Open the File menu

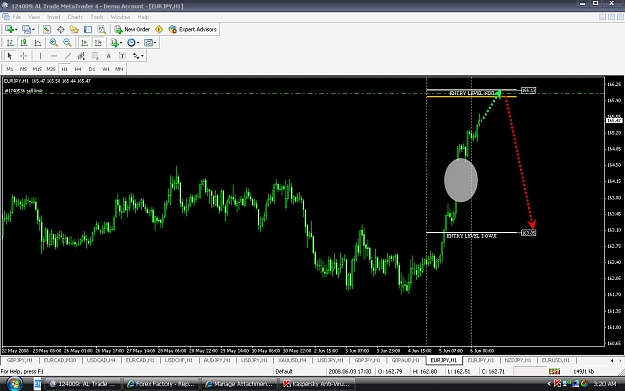tap(17, 17)
